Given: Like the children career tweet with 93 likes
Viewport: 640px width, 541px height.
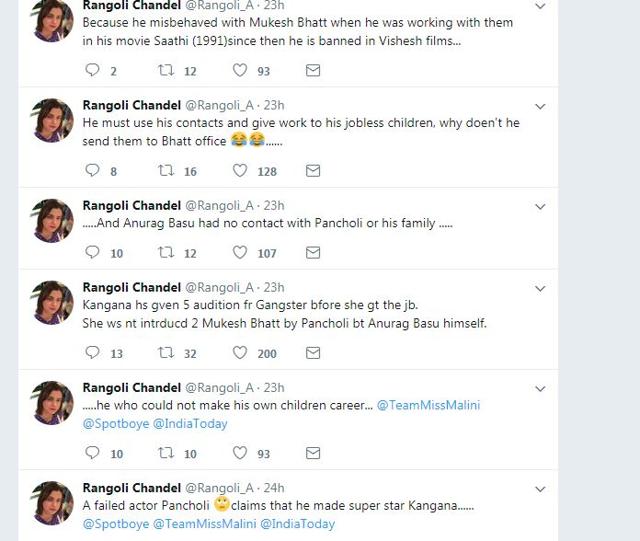Looking at the screenshot, I should tap(240, 452).
